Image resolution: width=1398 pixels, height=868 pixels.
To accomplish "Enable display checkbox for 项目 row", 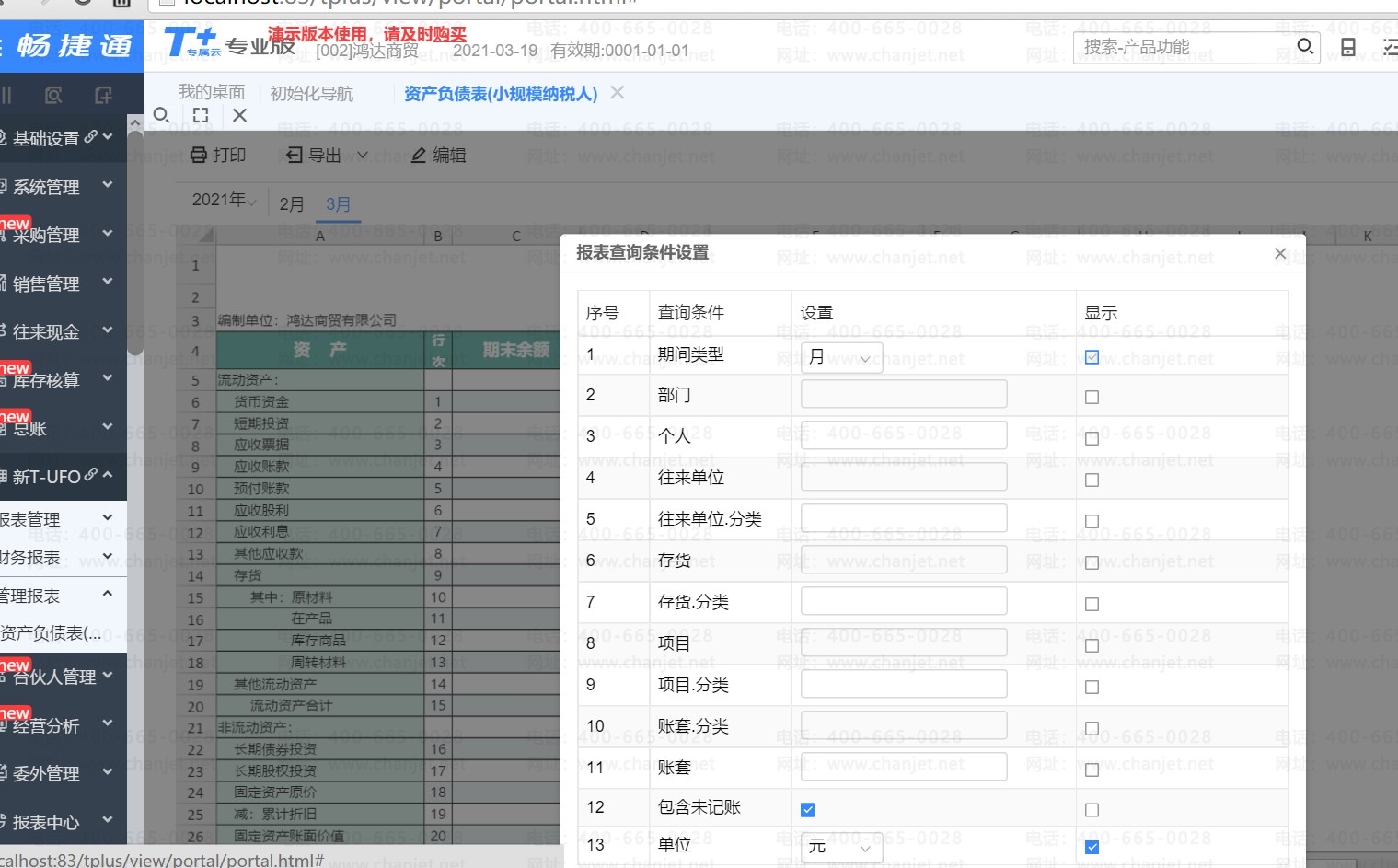I will 1092,645.
